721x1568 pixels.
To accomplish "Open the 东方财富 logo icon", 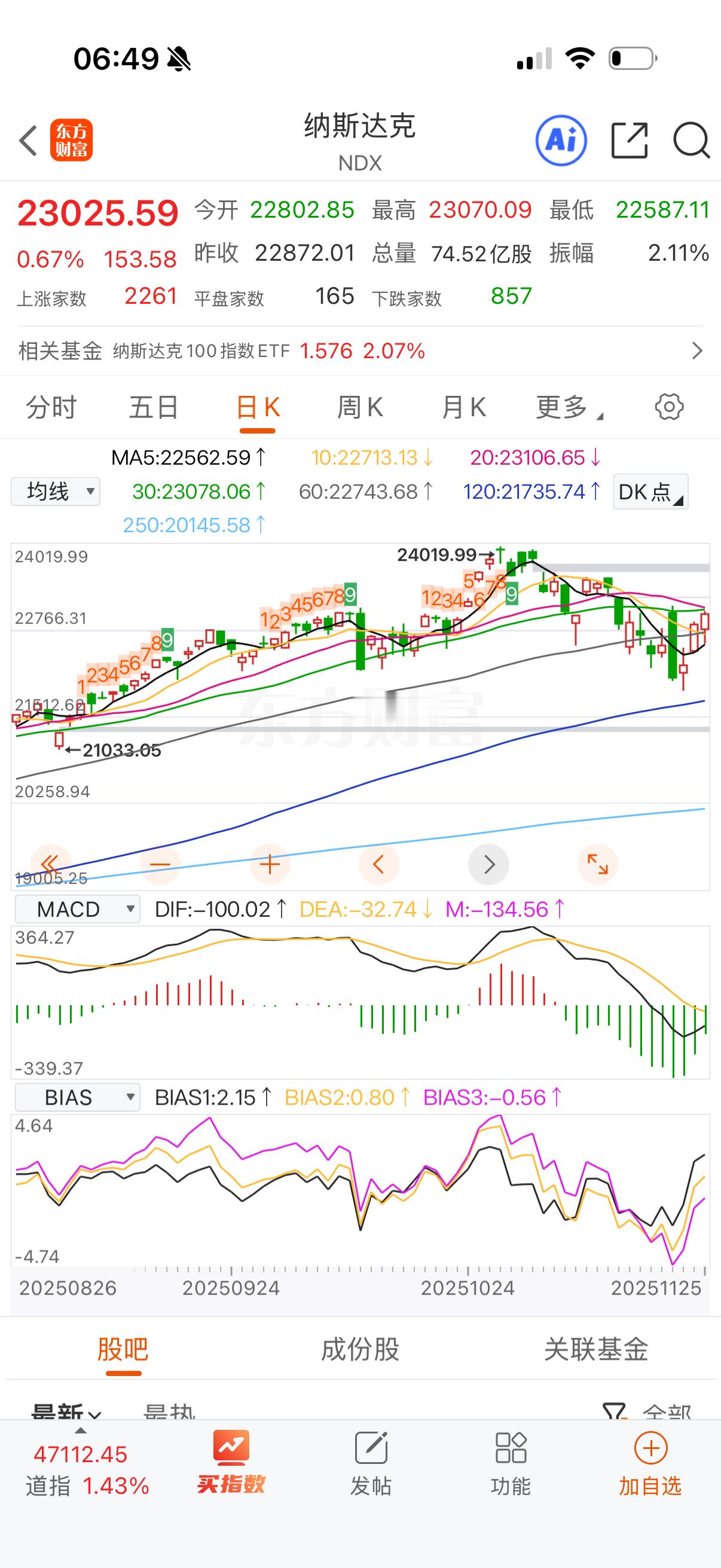I will coord(72,140).
